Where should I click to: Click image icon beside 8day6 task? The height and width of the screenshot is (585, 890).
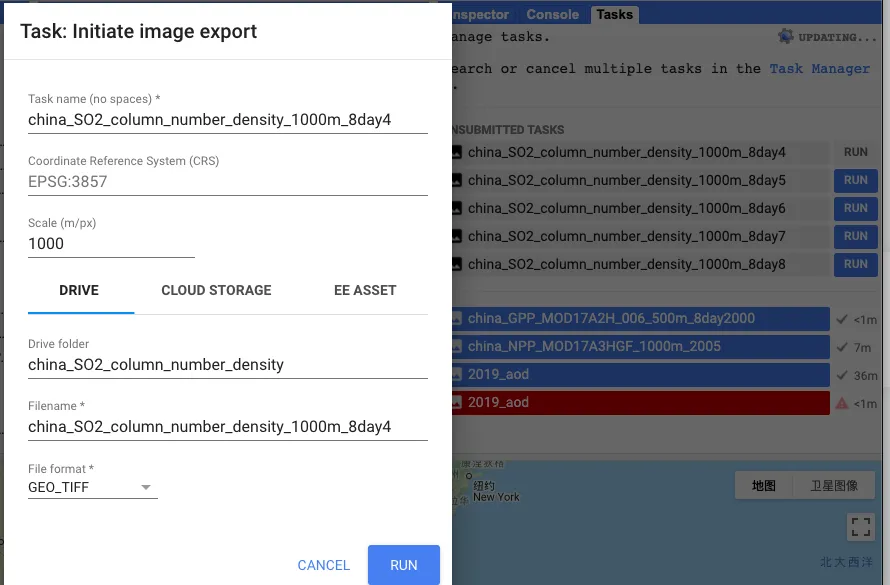[458, 209]
